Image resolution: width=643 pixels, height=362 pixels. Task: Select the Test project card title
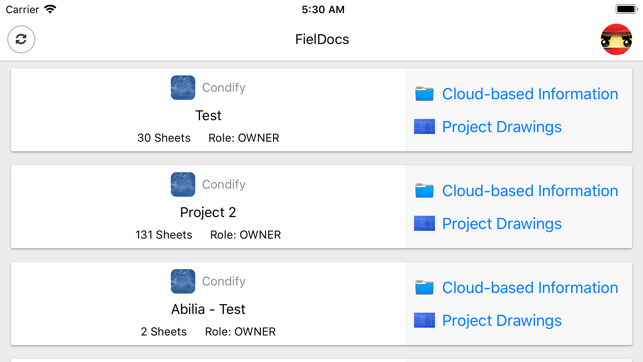coord(208,115)
